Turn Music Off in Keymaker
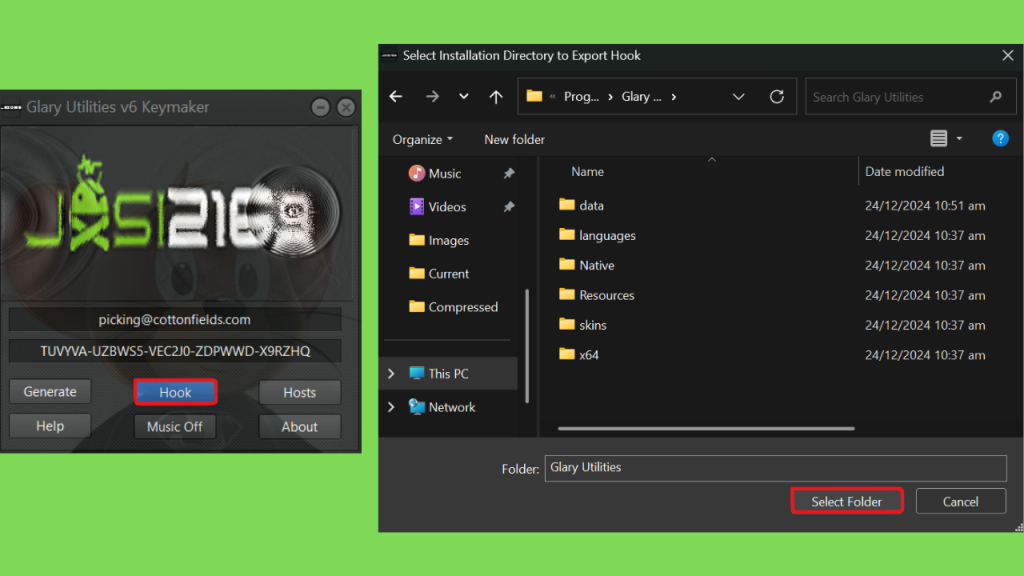 click(174, 426)
